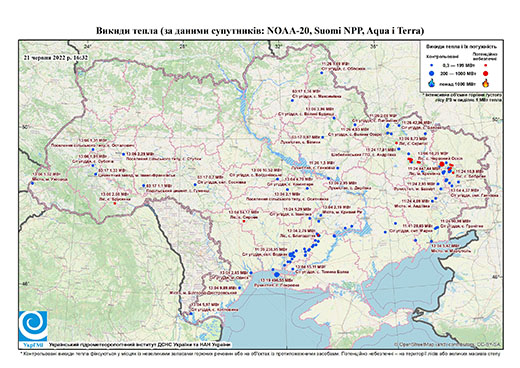The image size is (520, 368).
Task: Click the large blue circle in the legend
Action: (x=432, y=73)
